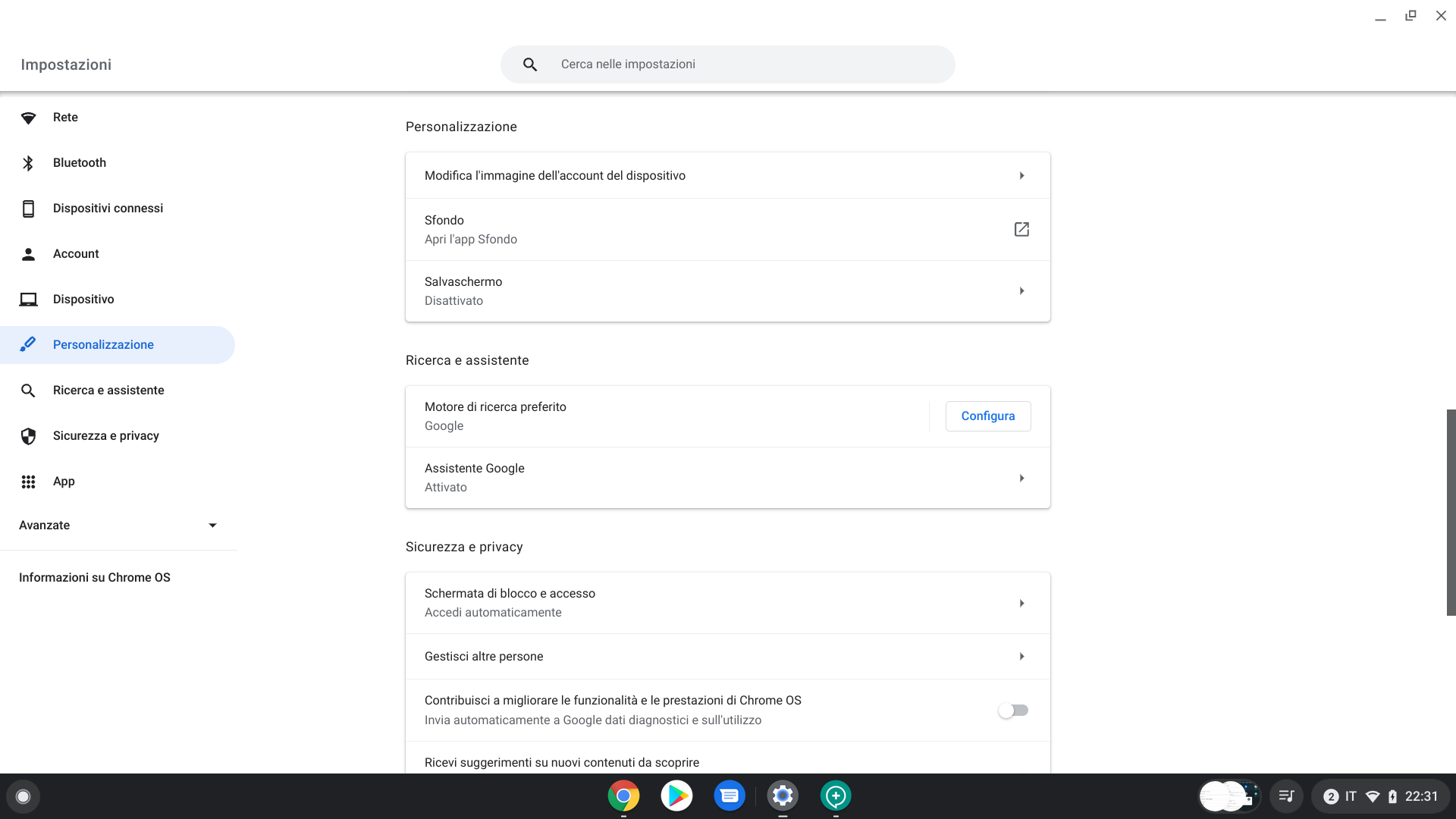The width and height of the screenshot is (1456, 819).
Task: Click the Configura button
Action: [988, 416]
